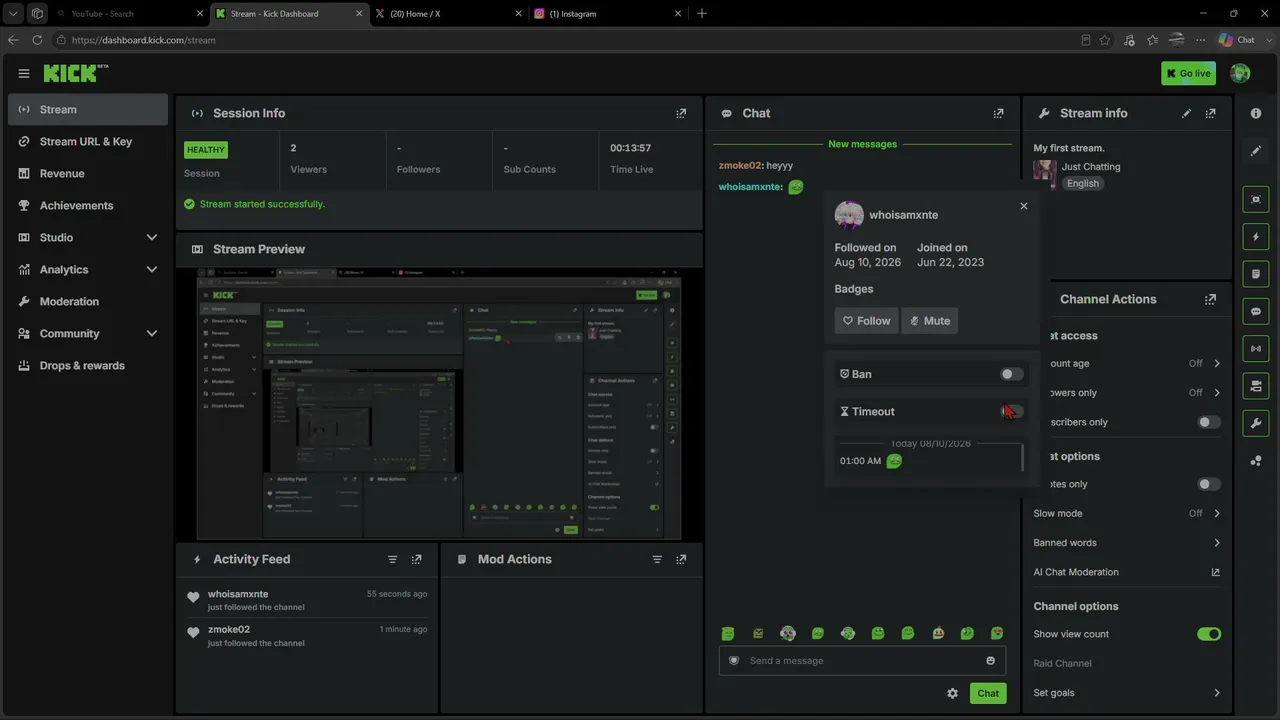Open Stream URL & Key page
The height and width of the screenshot is (720, 1280).
click(88, 142)
